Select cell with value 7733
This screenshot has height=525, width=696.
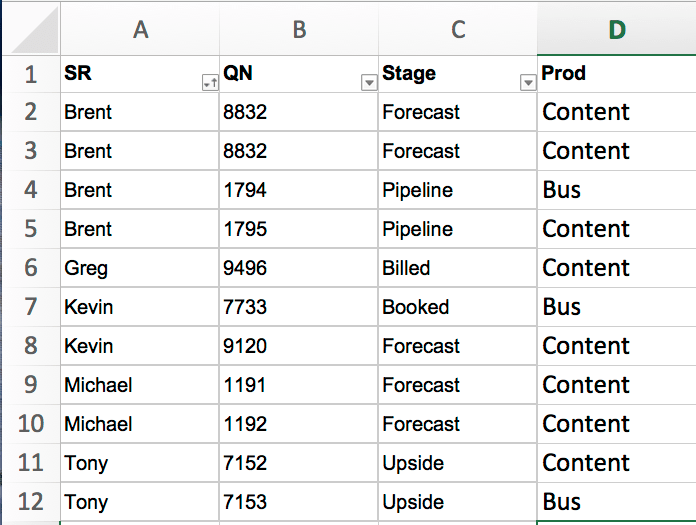click(299, 307)
